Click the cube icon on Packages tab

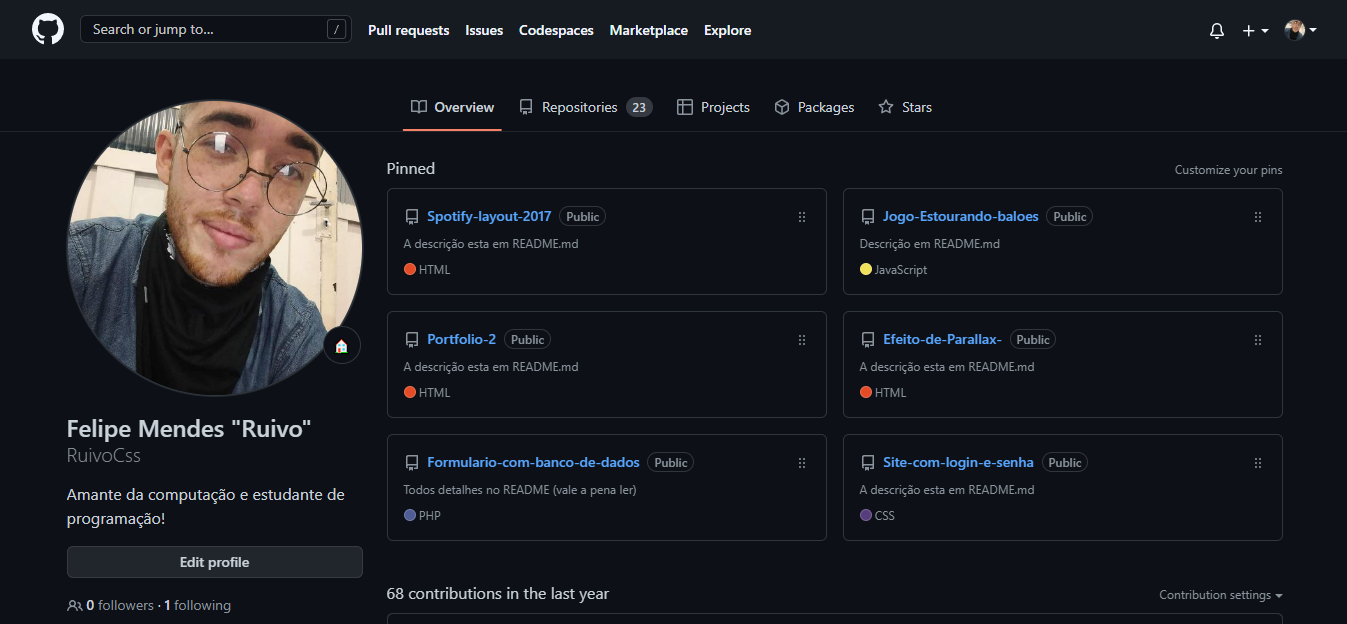click(782, 107)
